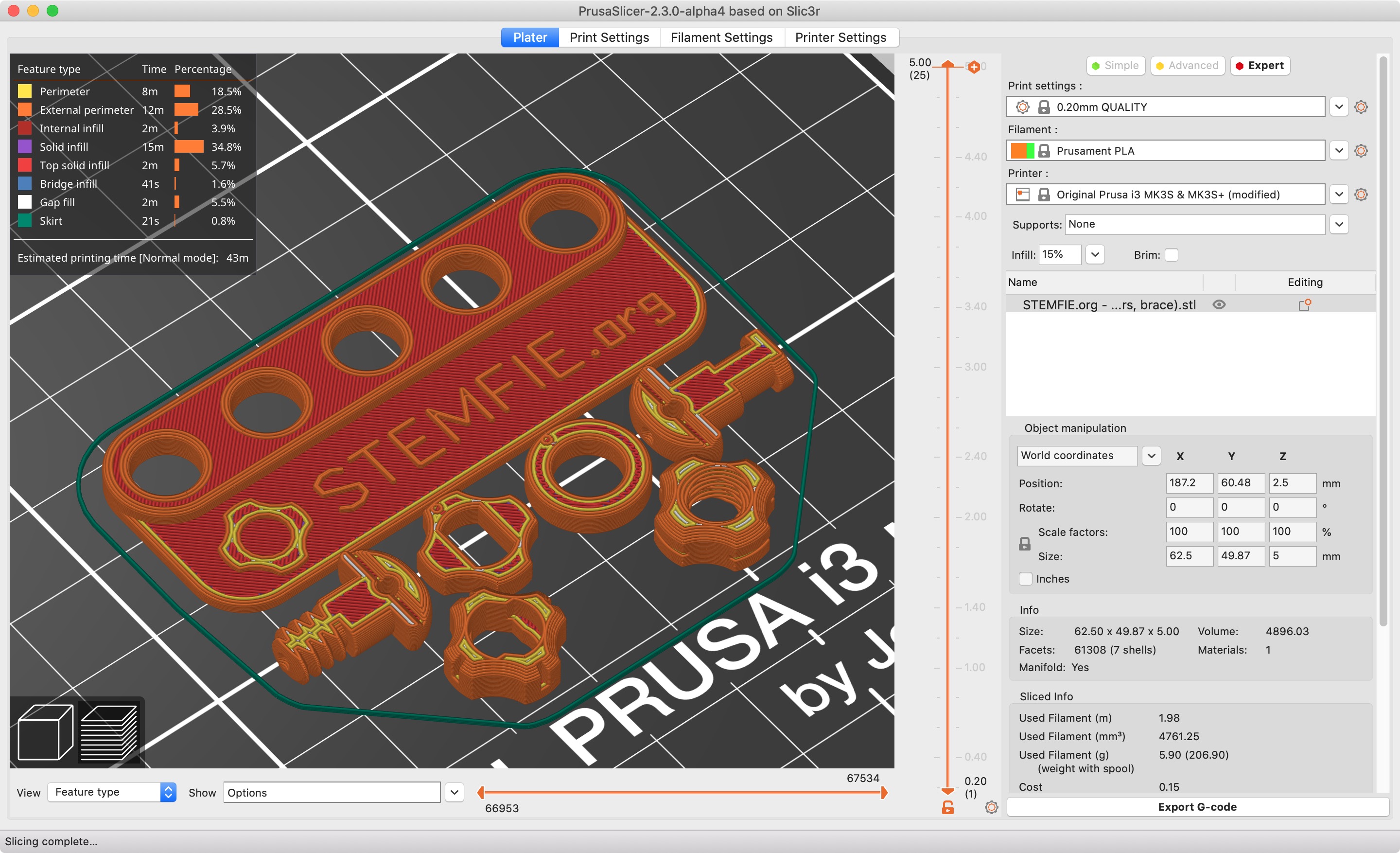This screenshot has height=853, width=1400.
Task: Click the Size Z field
Action: point(1293,556)
